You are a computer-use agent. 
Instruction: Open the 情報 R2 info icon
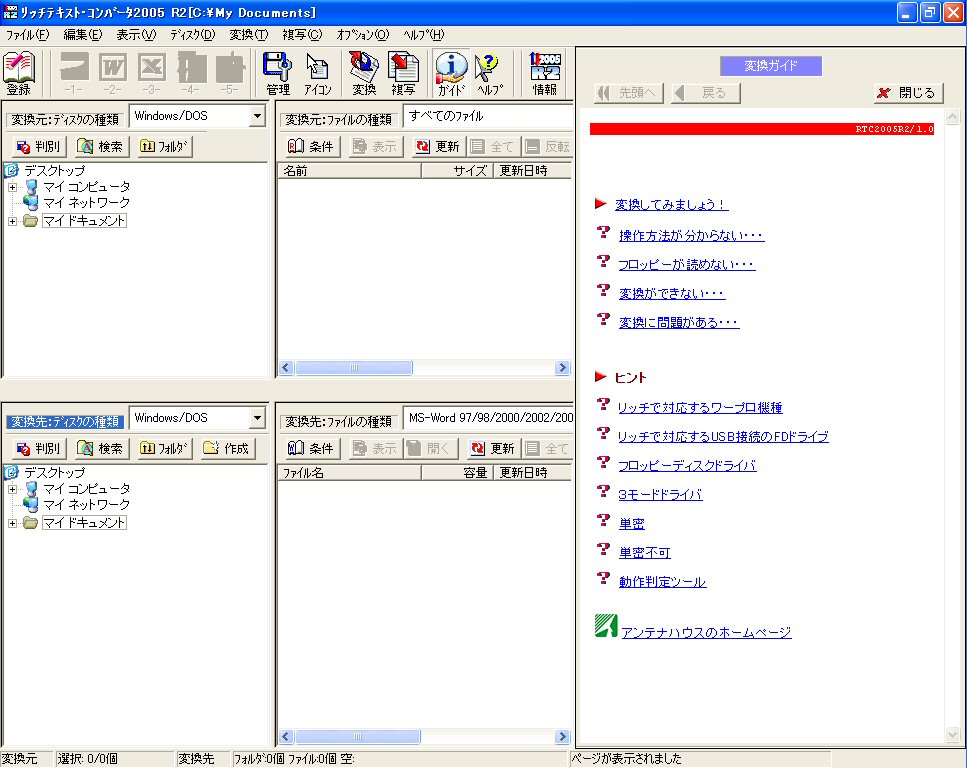click(x=545, y=73)
